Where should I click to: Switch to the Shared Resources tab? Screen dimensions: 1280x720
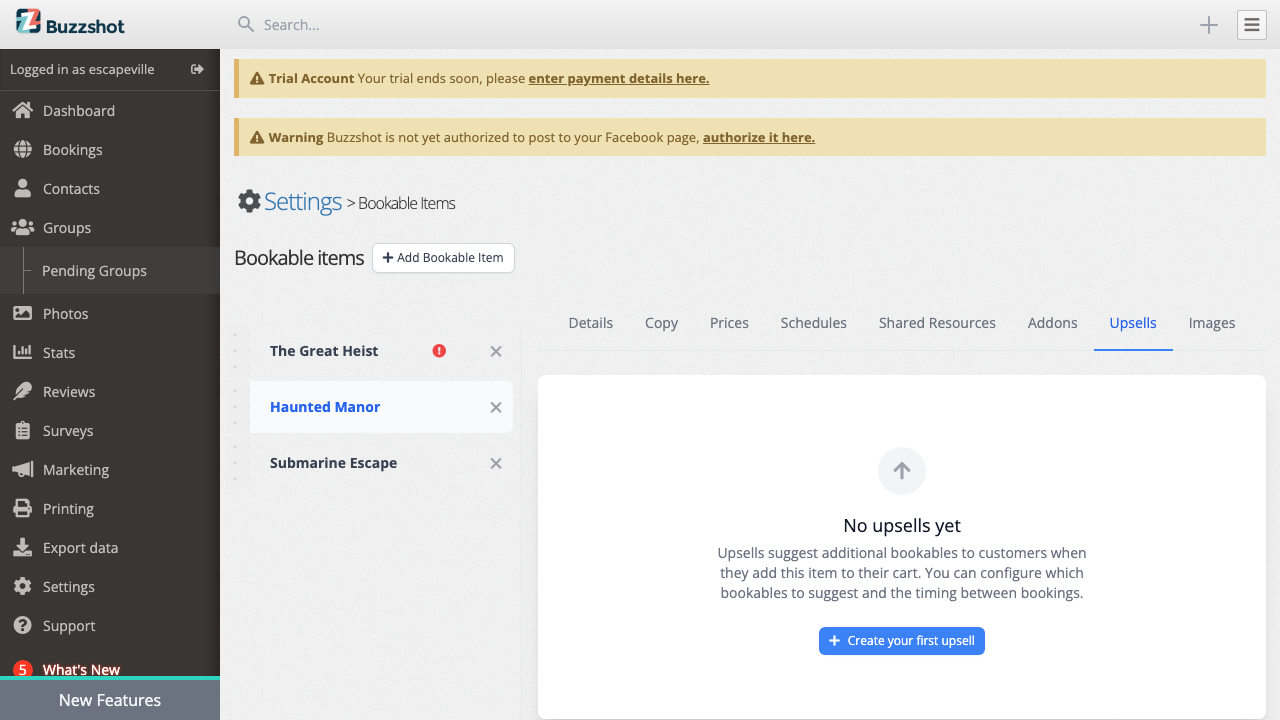pos(937,322)
